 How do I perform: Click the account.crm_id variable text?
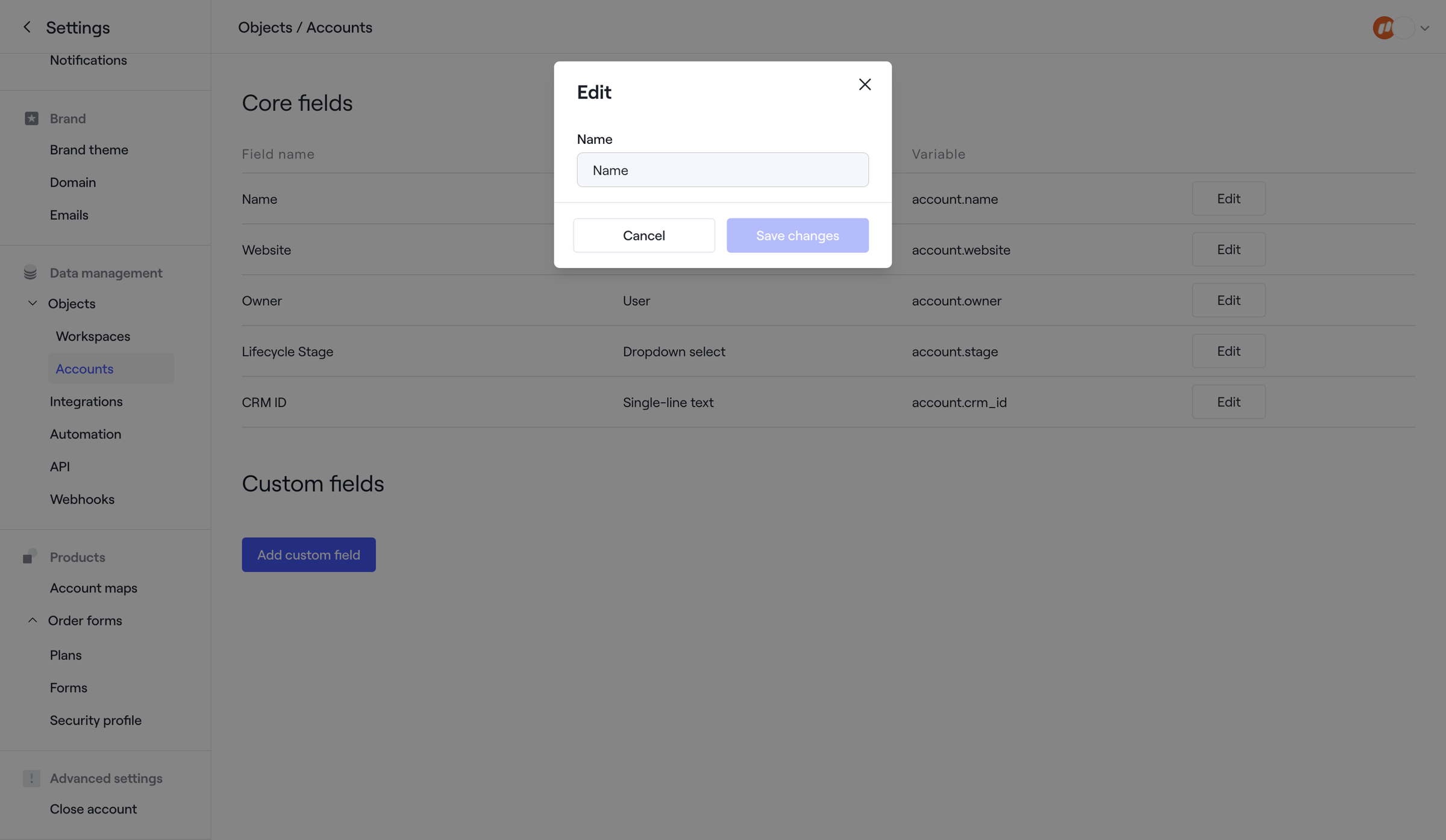(959, 402)
